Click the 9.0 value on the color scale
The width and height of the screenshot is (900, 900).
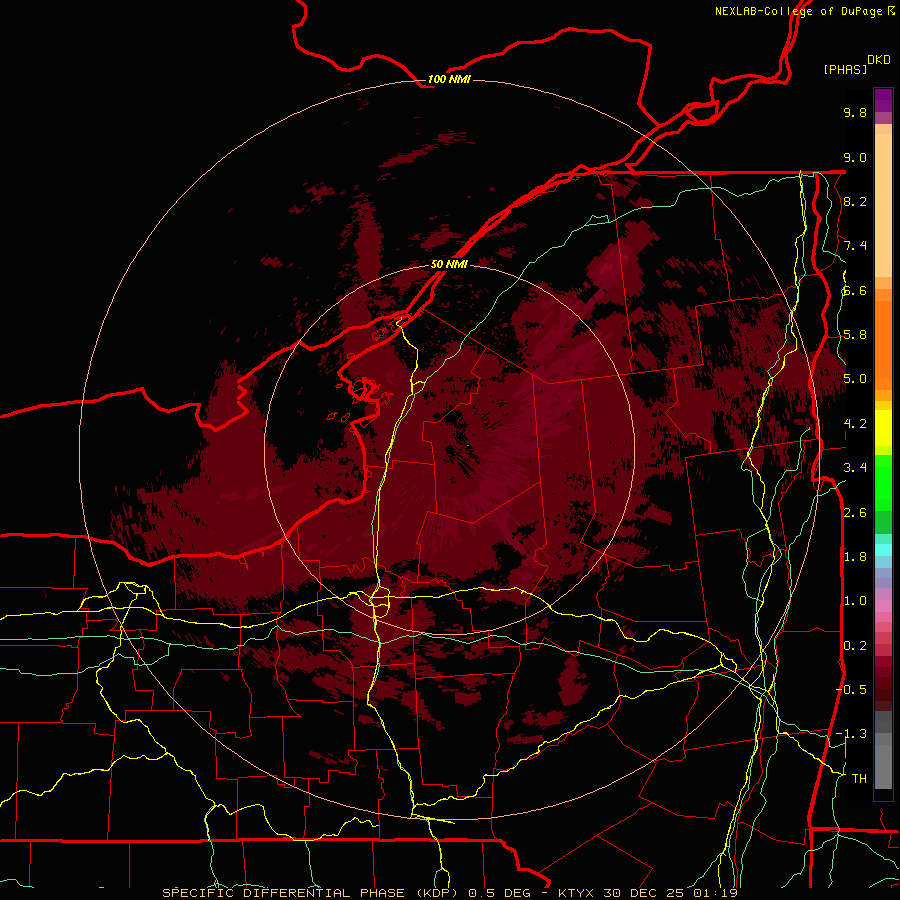click(x=855, y=157)
